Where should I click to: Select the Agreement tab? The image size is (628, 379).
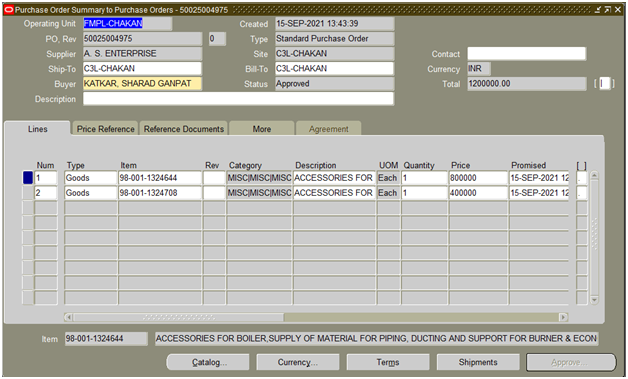click(x=328, y=129)
